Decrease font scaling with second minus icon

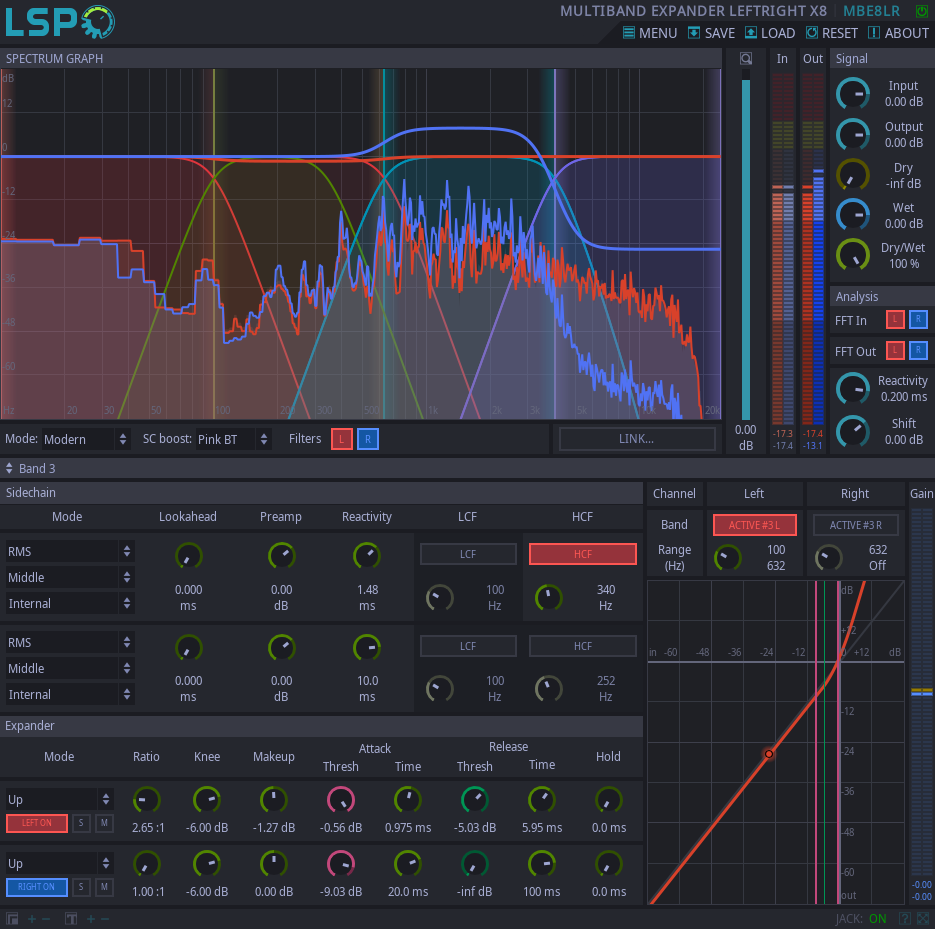click(105, 919)
